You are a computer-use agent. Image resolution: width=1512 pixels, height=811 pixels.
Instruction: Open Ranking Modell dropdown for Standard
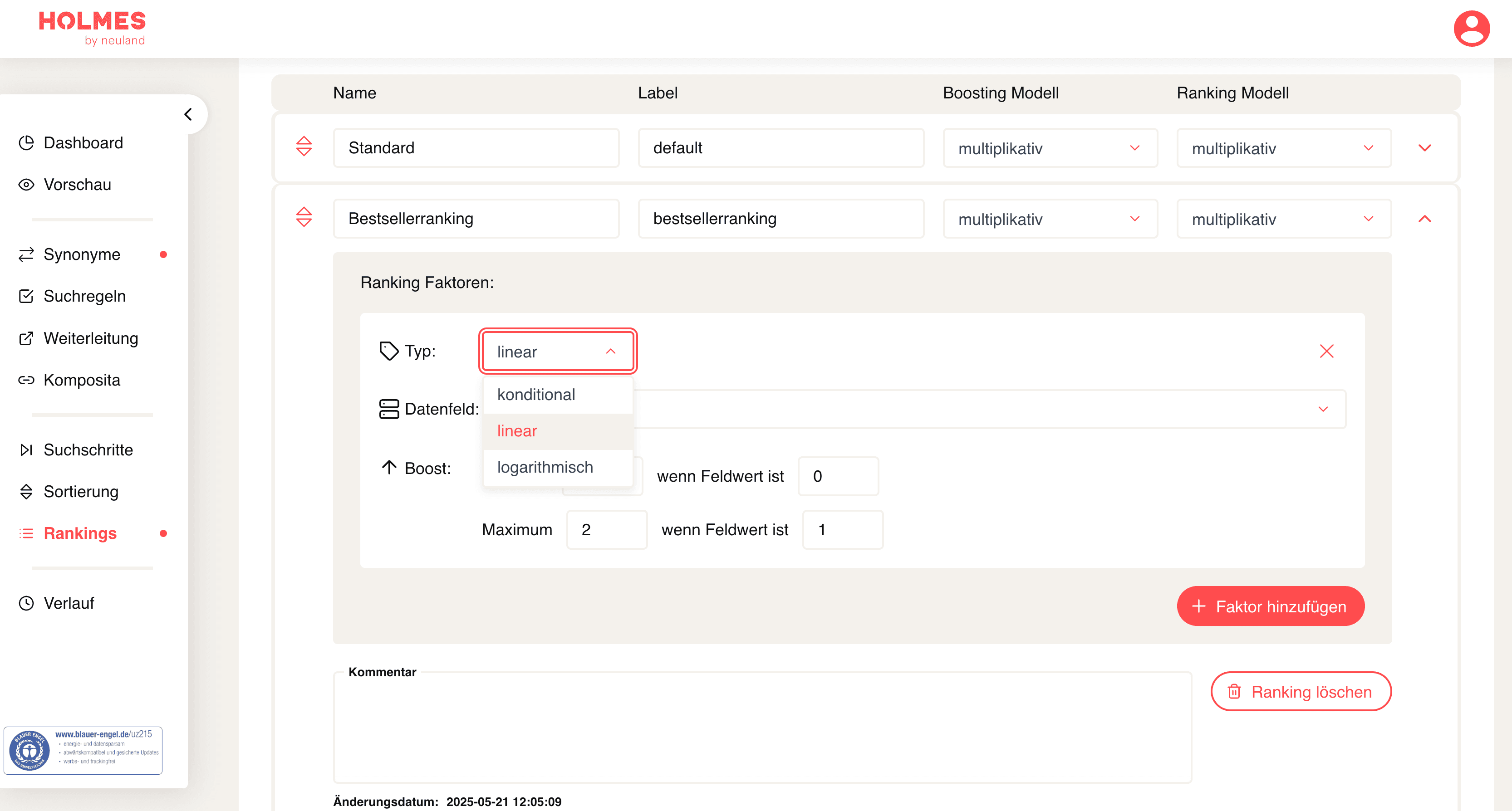[1283, 148]
